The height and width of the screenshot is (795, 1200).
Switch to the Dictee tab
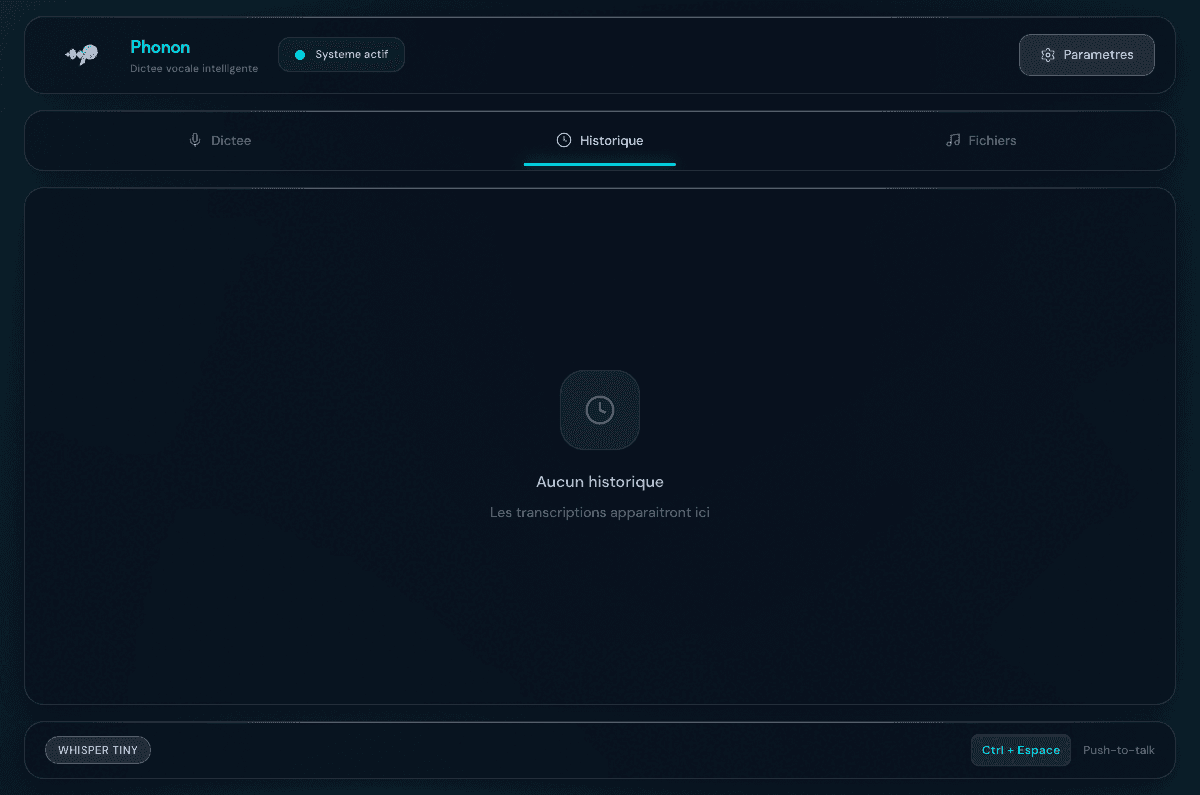220,140
